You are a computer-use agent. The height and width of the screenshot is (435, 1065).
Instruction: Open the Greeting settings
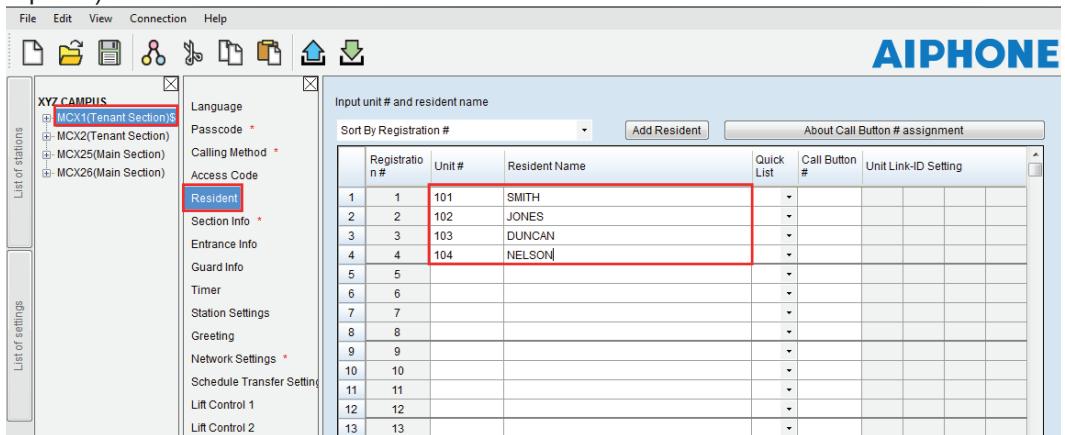213,336
